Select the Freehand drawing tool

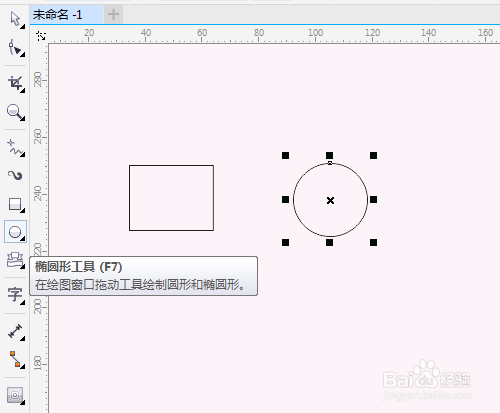pyautogui.click(x=15, y=148)
